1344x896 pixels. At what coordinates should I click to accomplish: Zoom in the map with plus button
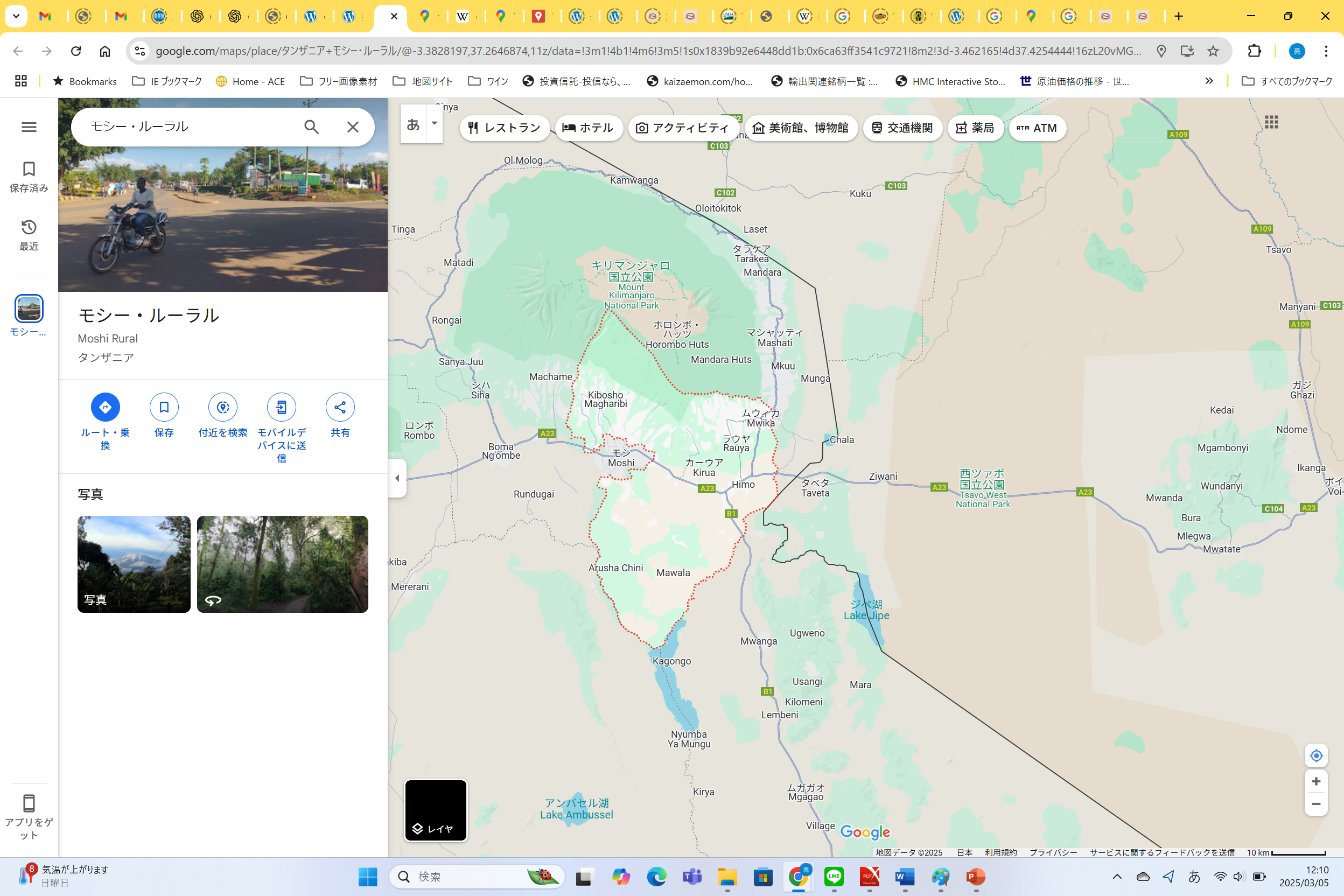click(1316, 781)
